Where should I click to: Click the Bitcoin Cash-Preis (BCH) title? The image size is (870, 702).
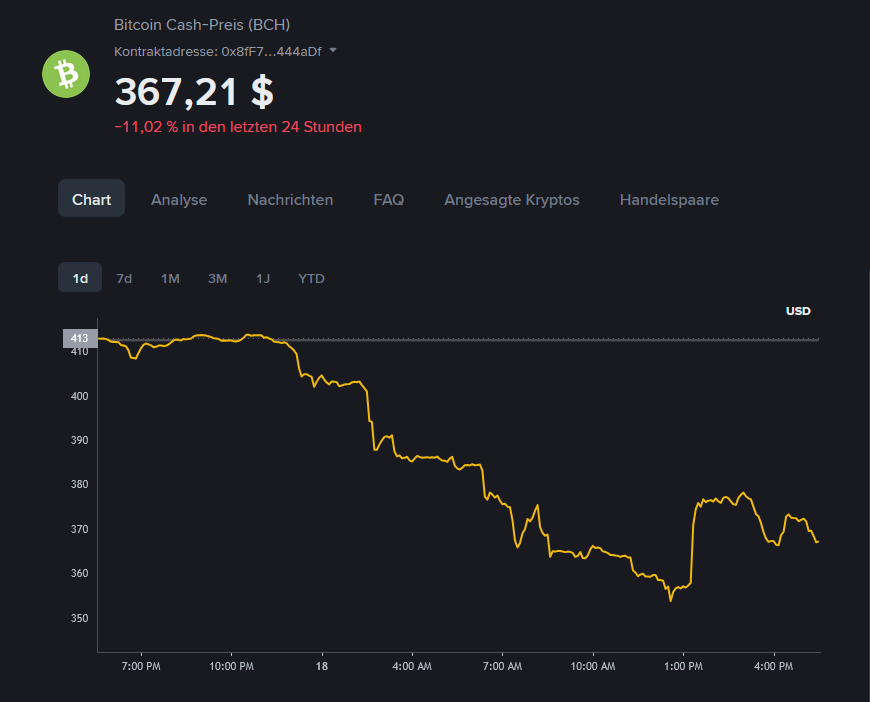[202, 25]
